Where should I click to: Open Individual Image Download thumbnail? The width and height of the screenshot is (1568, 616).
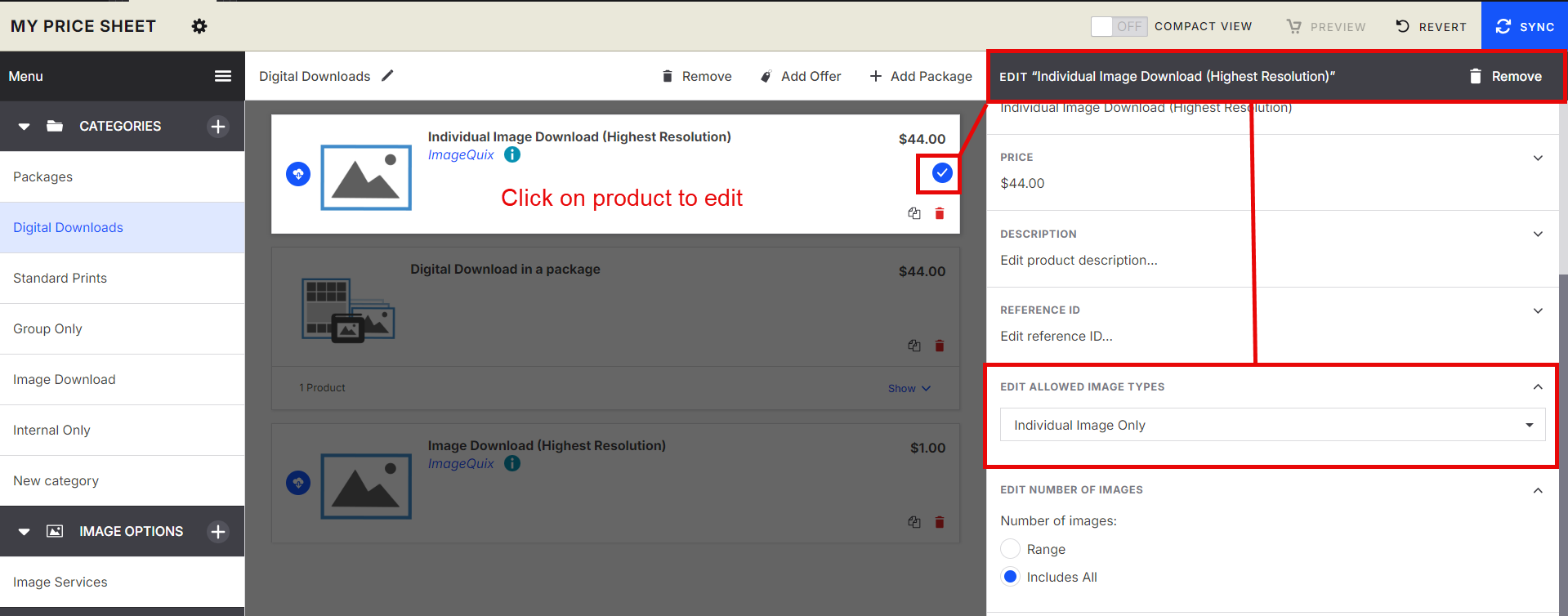coord(366,177)
